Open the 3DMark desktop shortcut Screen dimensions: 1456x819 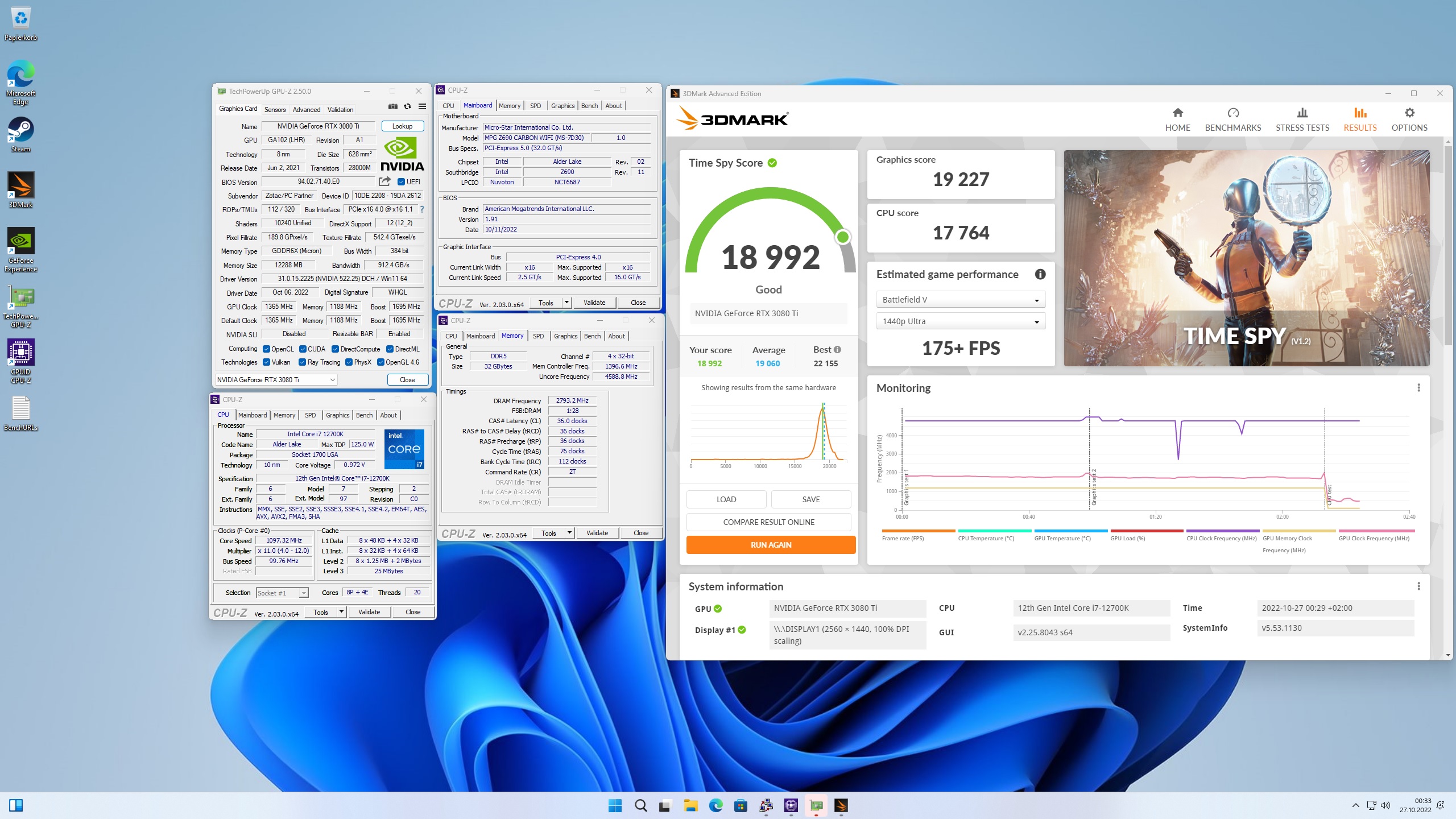(21, 191)
